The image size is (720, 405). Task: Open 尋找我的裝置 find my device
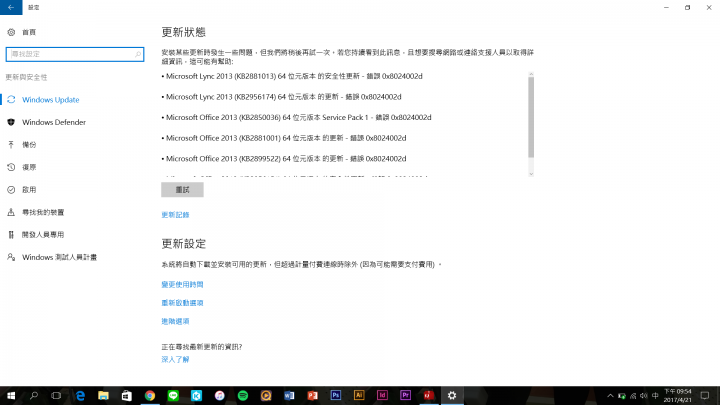tap(43, 212)
